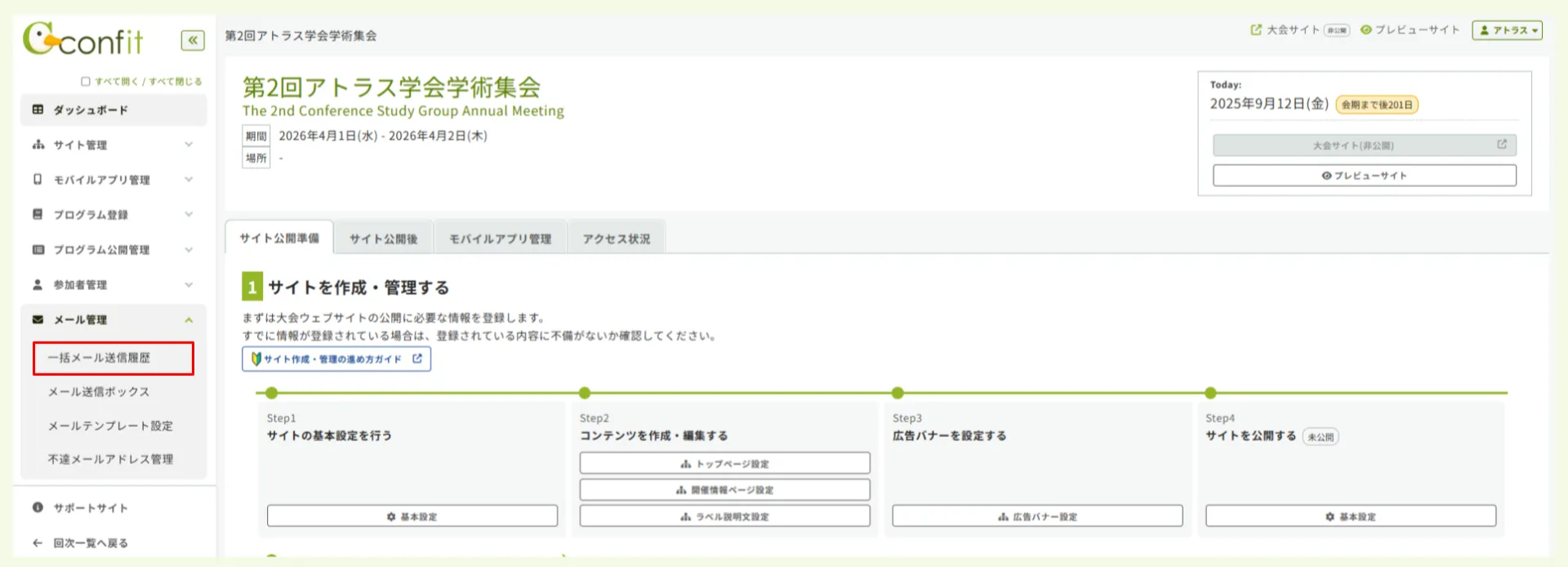
Task: Click the back arrow for 回次一覧へ戻る
Action: click(38, 542)
